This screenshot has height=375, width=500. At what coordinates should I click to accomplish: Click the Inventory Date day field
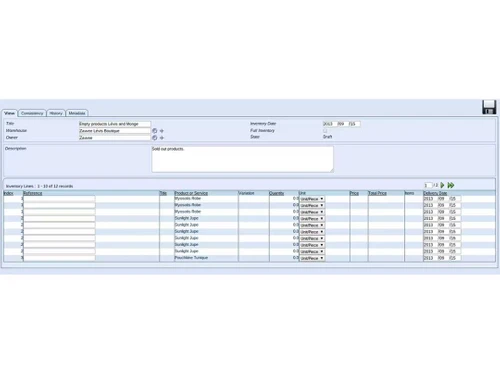354,124
